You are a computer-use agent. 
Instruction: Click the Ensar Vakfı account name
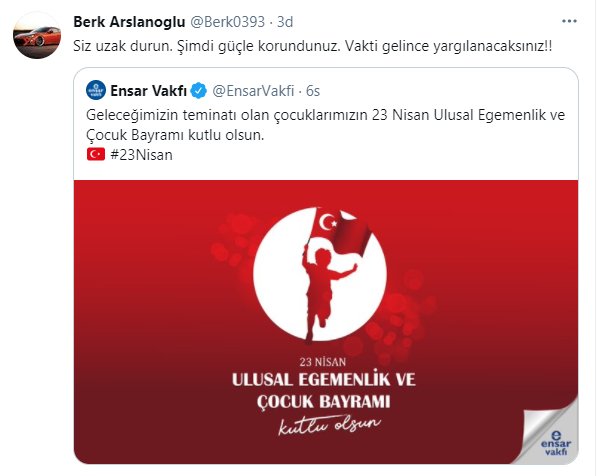(148, 91)
